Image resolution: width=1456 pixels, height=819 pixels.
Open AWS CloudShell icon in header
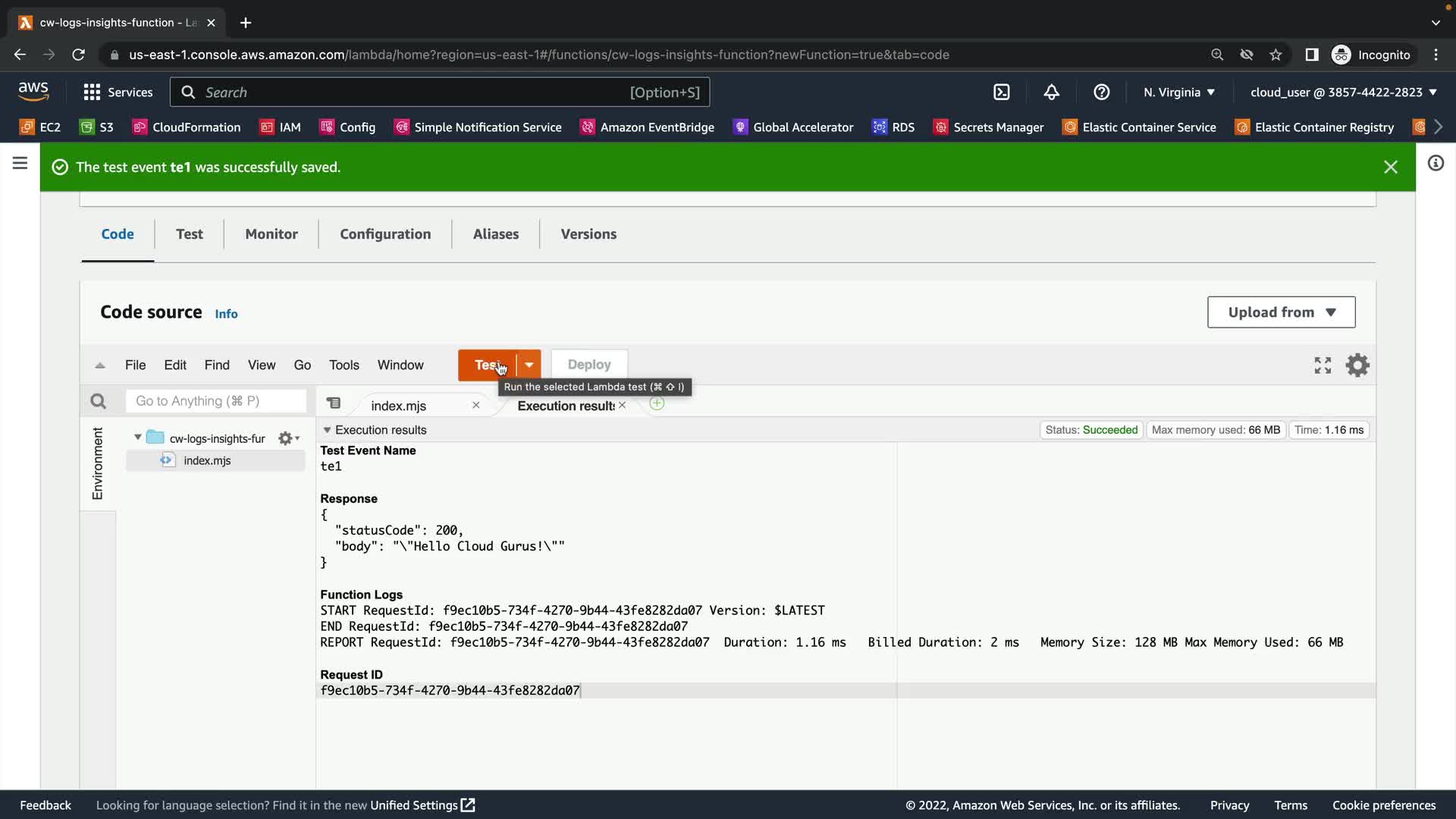pyautogui.click(x=1002, y=92)
